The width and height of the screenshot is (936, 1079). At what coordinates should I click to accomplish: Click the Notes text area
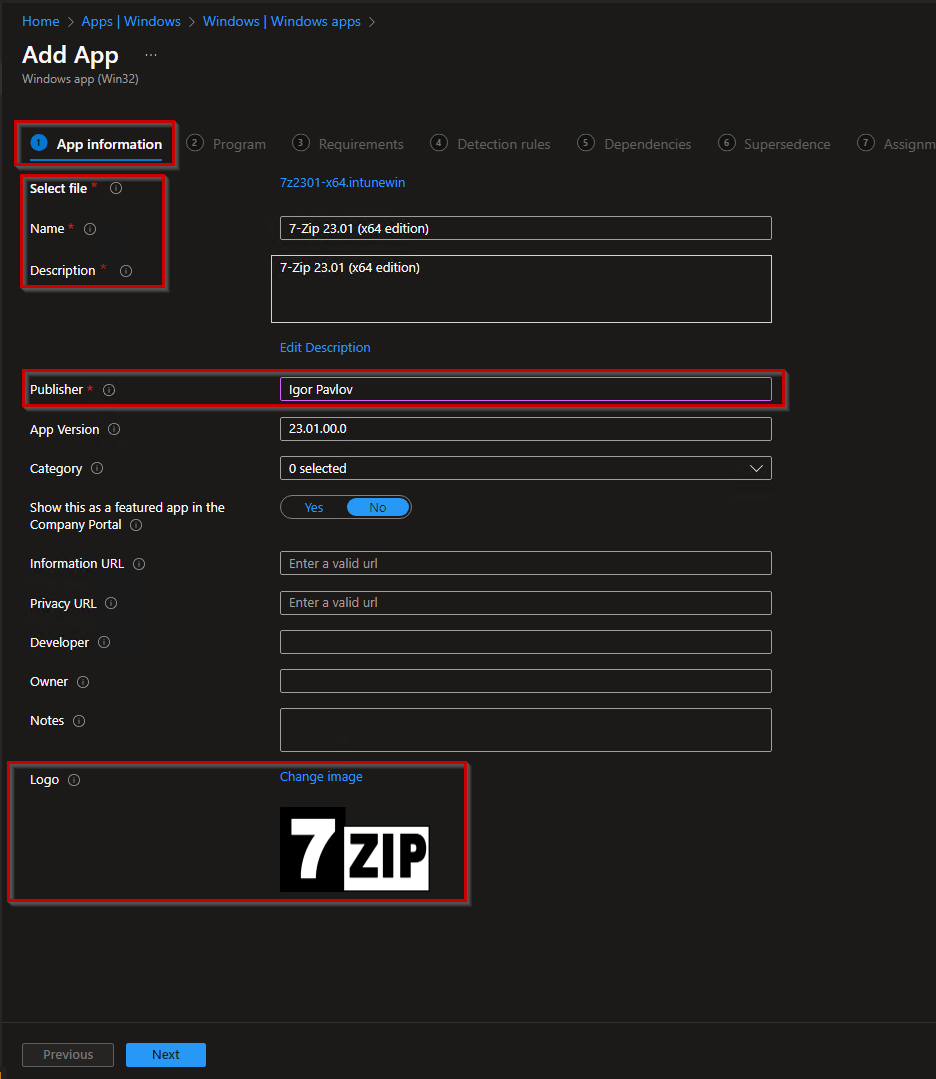point(526,730)
